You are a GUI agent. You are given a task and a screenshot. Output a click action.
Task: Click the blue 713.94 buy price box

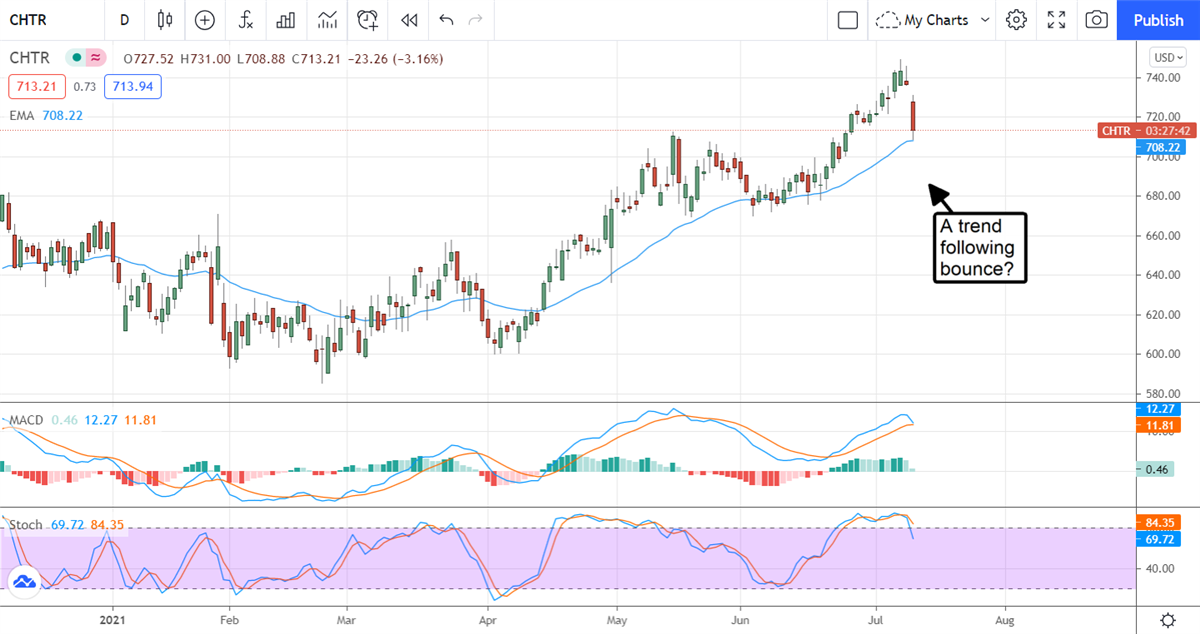point(133,87)
